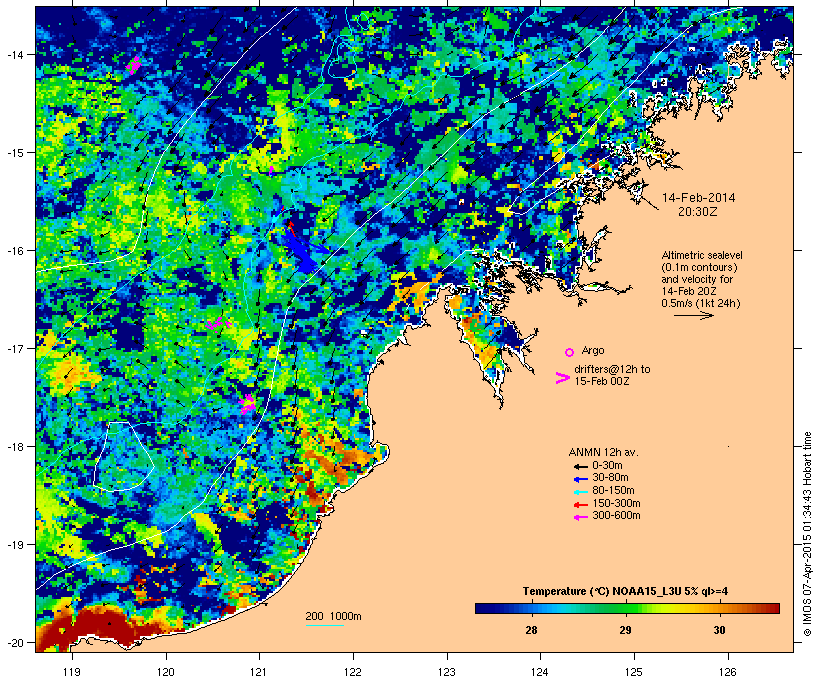
Task: Click the '14-Feb-2014' date label
Action: (x=698, y=198)
